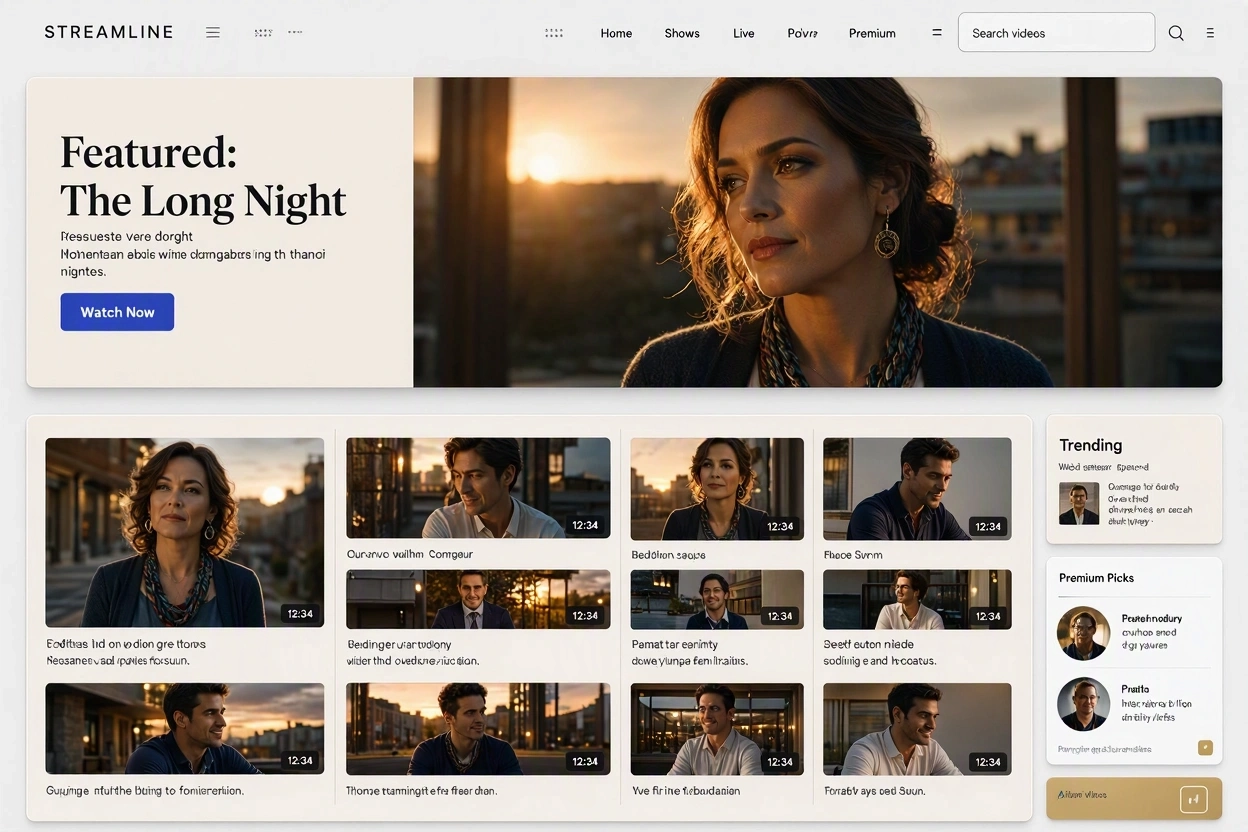
Task: Click the featured hero image of The Long Night
Action: 817,232
